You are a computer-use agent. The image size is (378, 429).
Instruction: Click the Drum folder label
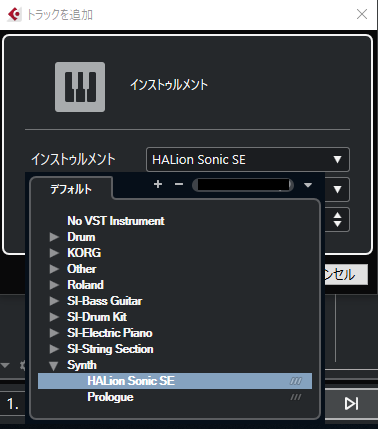click(81, 237)
